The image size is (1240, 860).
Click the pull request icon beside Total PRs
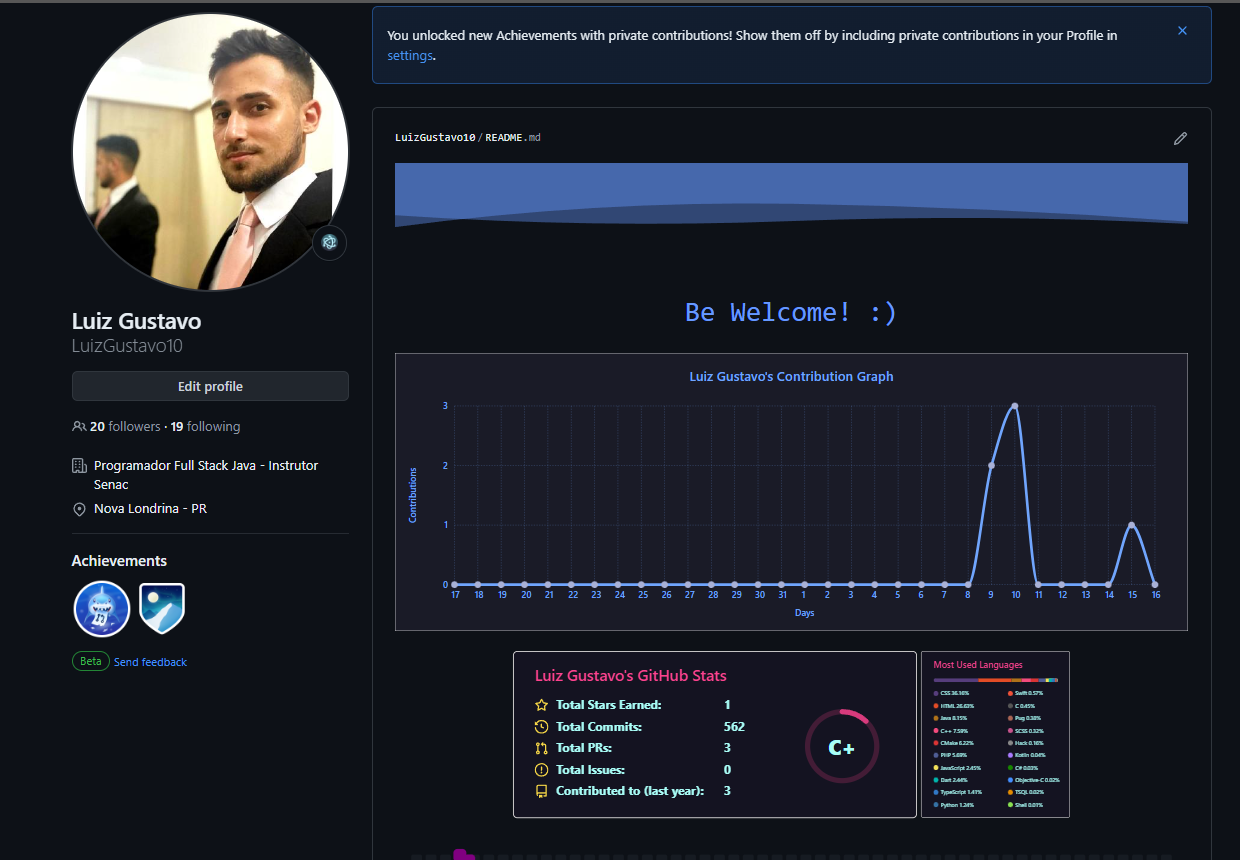pyautogui.click(x=541, y=748)
